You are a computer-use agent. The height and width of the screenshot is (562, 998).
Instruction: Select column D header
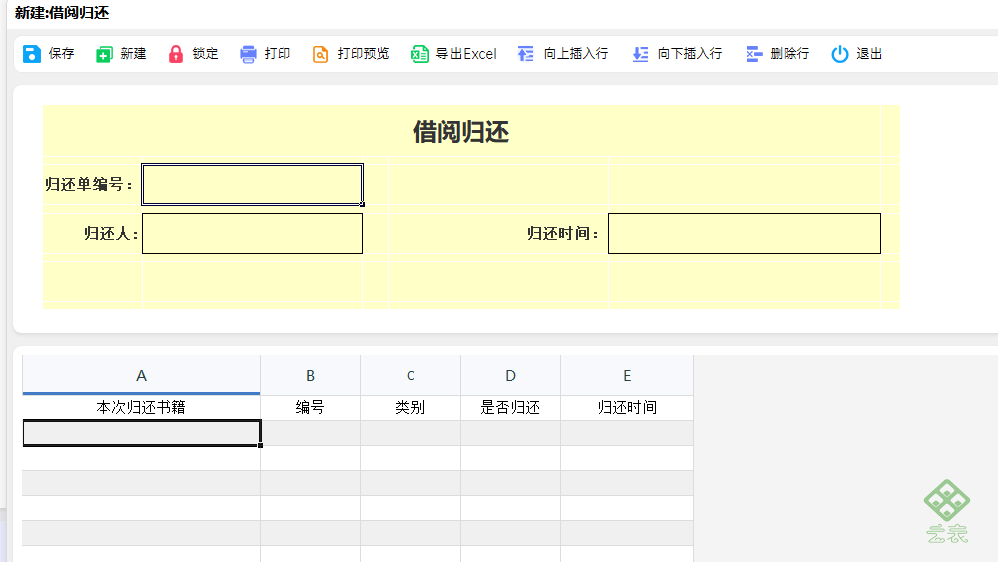pyautogui.click(x=510, y=376)
